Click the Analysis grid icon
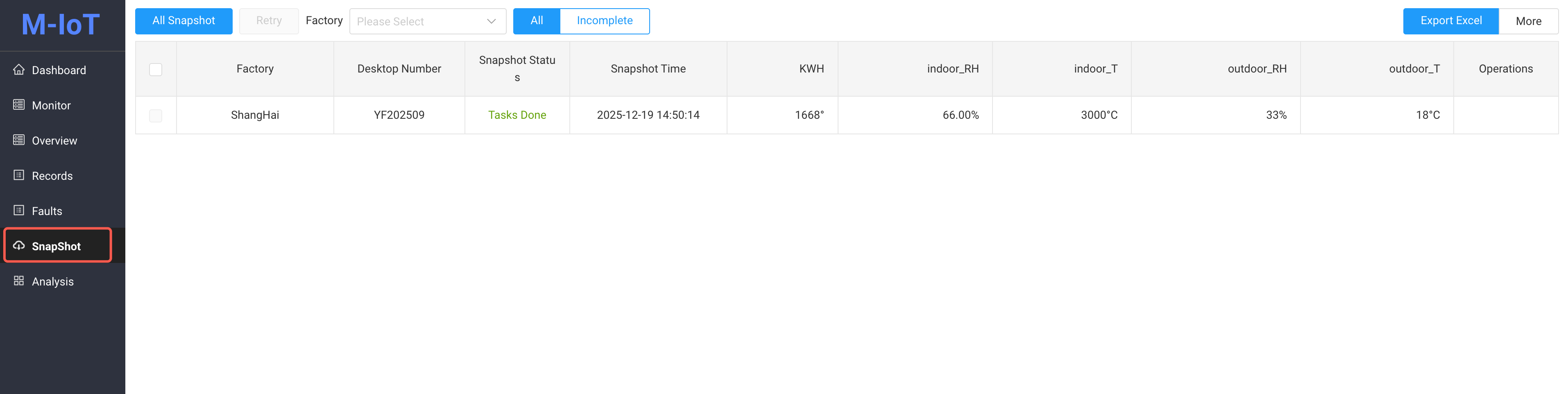Screen dimensions: 1568x394 (19, 281)
